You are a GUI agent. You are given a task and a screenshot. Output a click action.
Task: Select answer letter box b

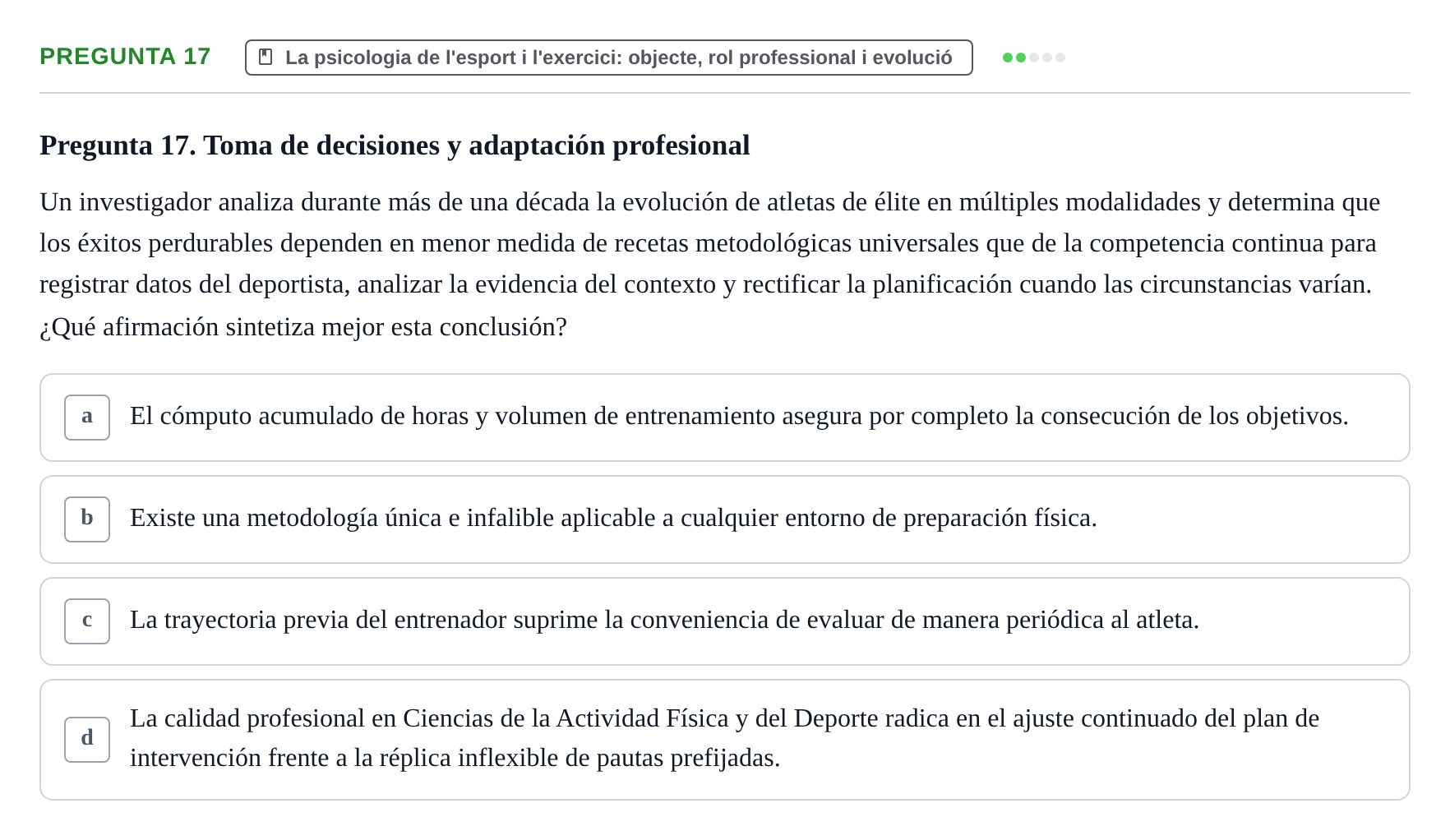tap(87, 519)
